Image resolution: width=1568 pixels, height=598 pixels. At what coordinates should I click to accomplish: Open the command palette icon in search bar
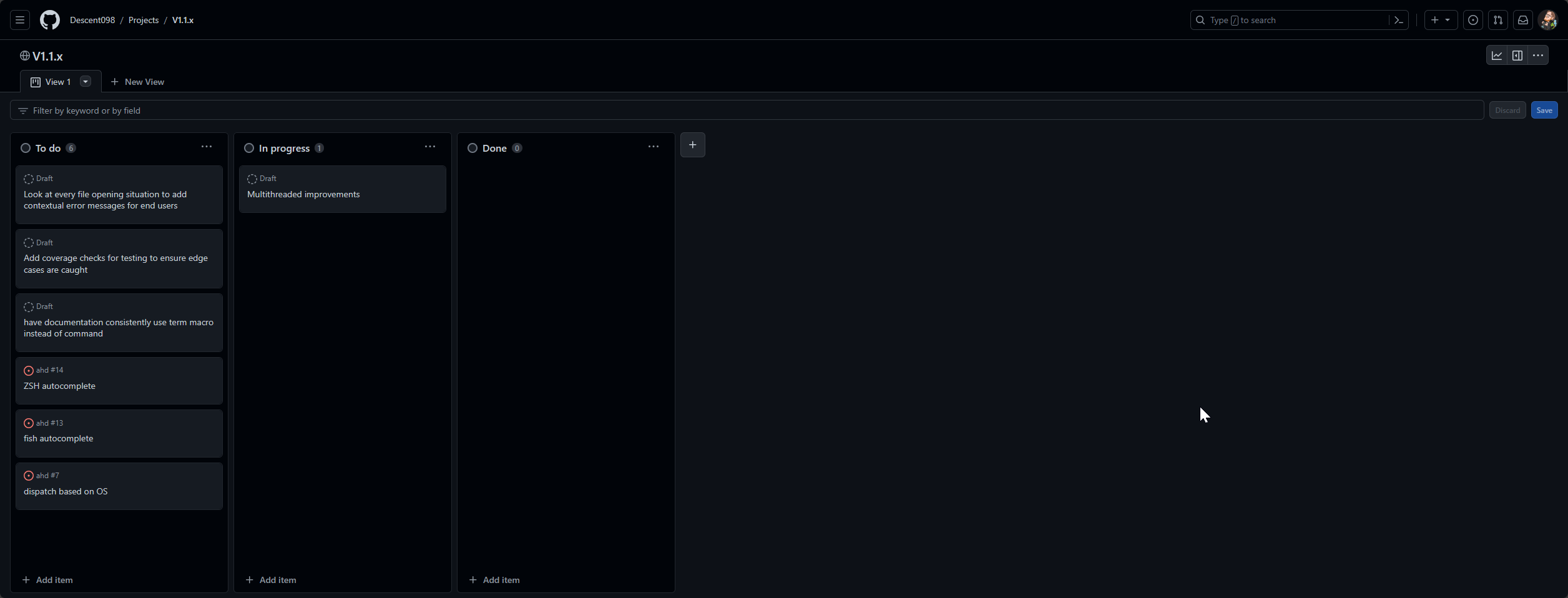tap(1398, 20)
